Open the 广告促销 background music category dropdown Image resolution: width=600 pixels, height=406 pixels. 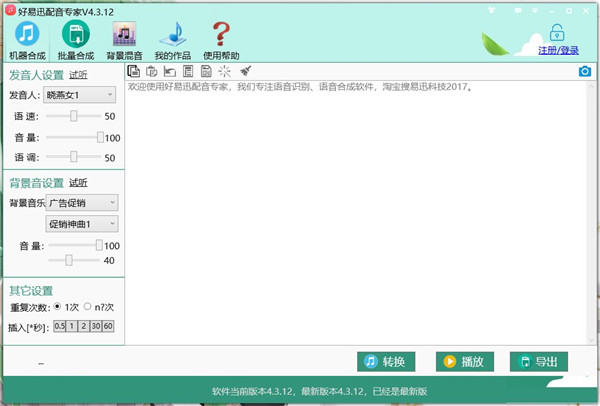point(110,203)
